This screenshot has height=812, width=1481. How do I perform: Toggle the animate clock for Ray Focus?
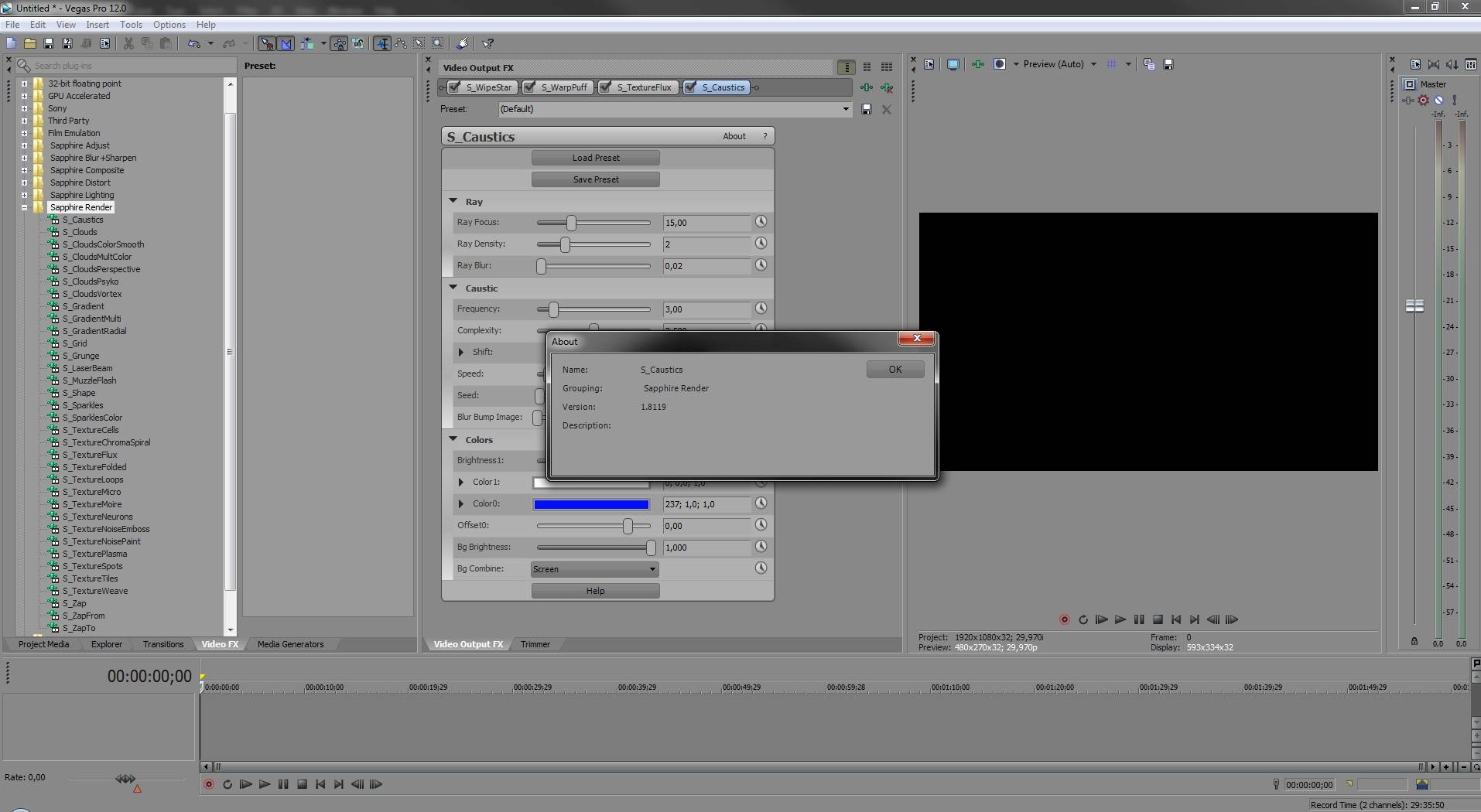[x=761, y=222]
